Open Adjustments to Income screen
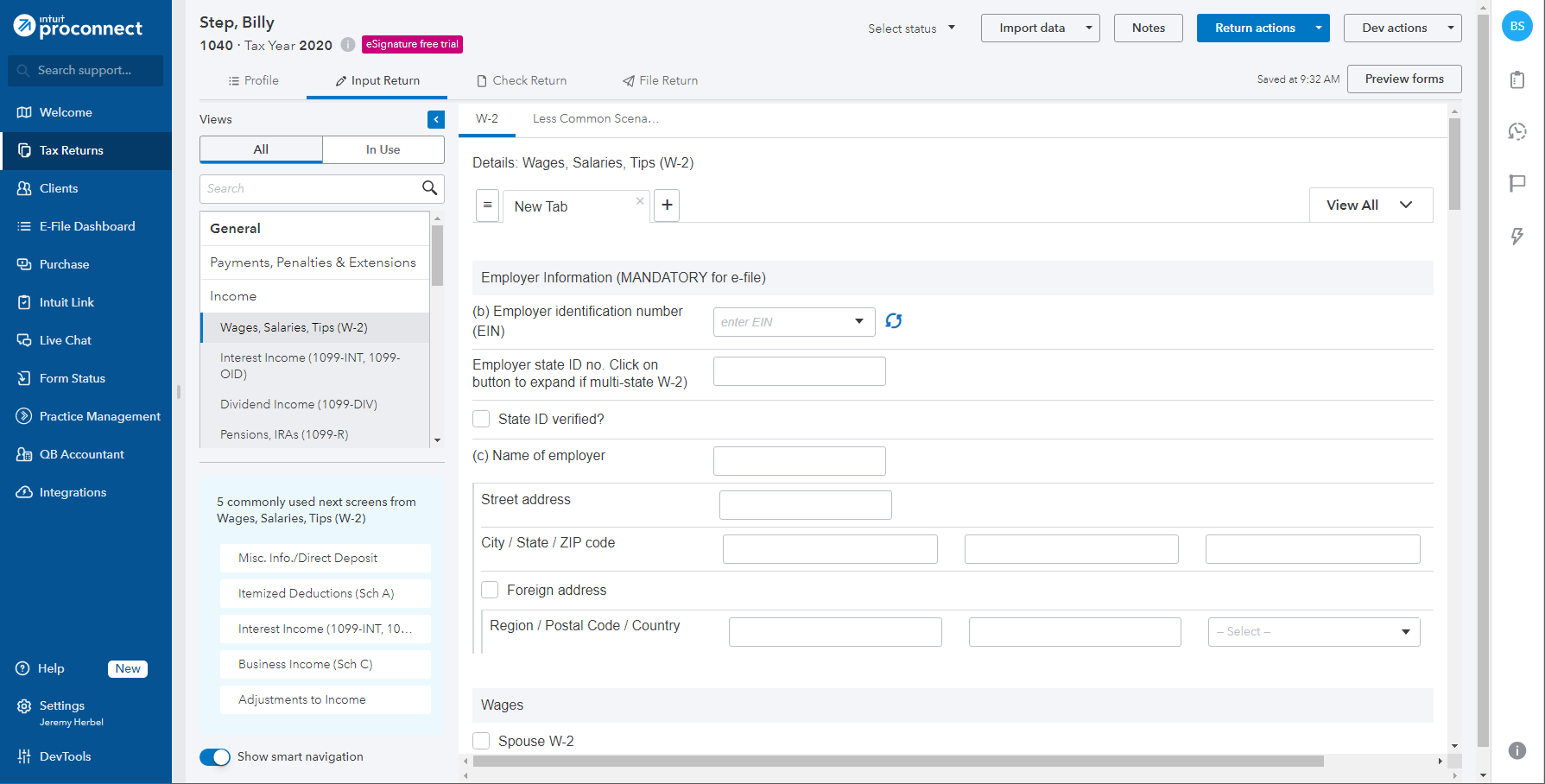Screen dimensions: 1545x784 tap(325, 699)
